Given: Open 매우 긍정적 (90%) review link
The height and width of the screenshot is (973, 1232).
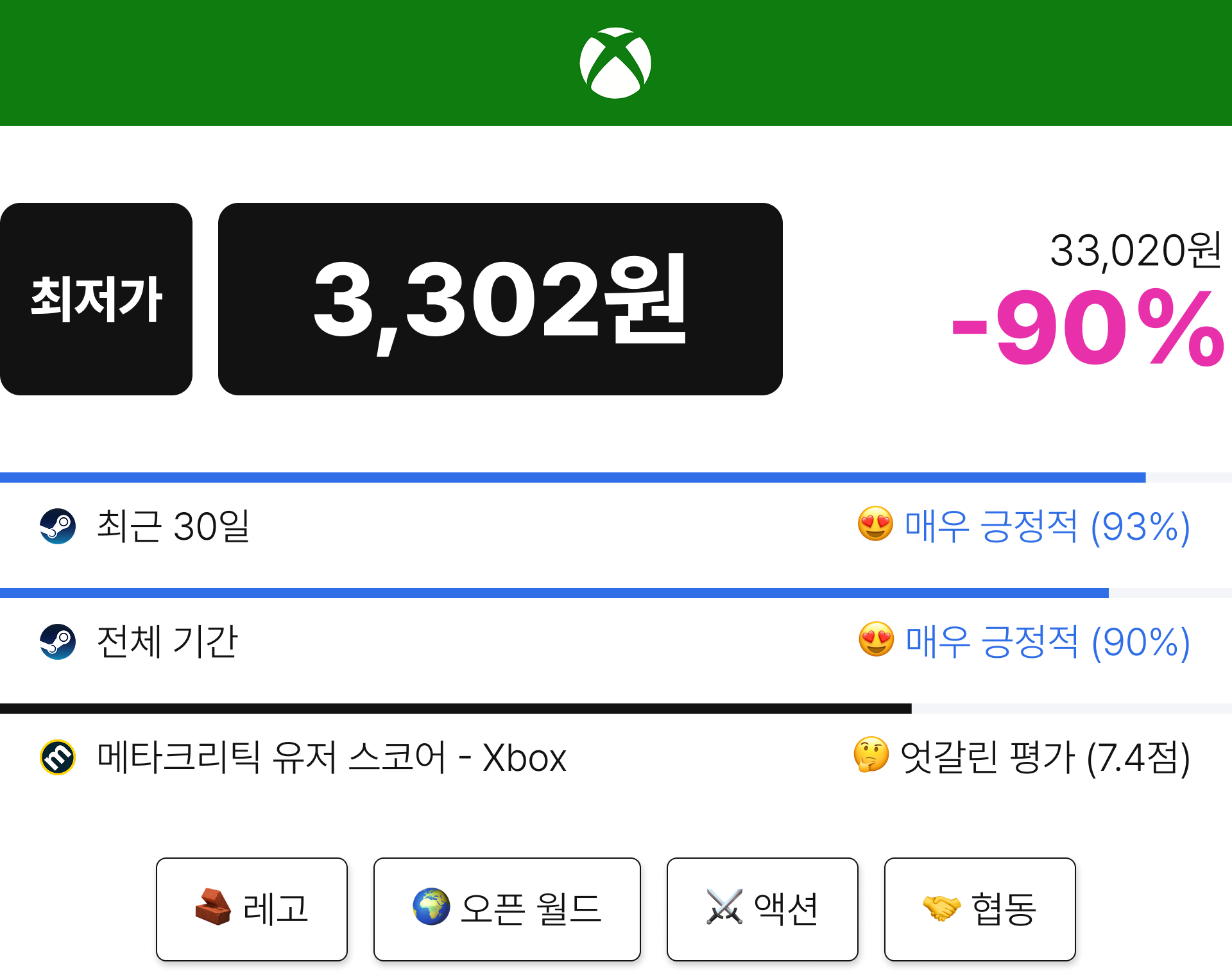Looking at the screenshot, I should click(x=1048, y=642).
